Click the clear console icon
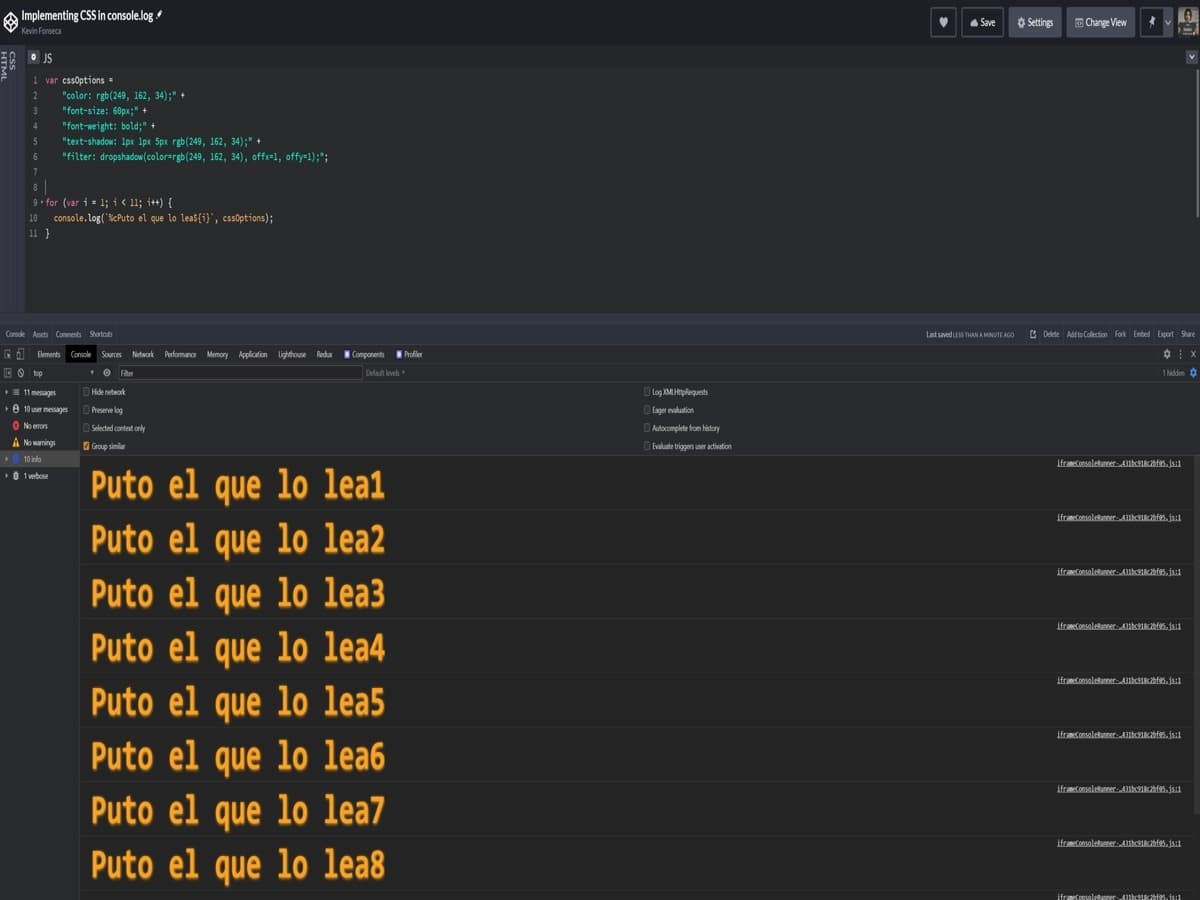The image size is (1200, 900). click(x=20, y=373)
